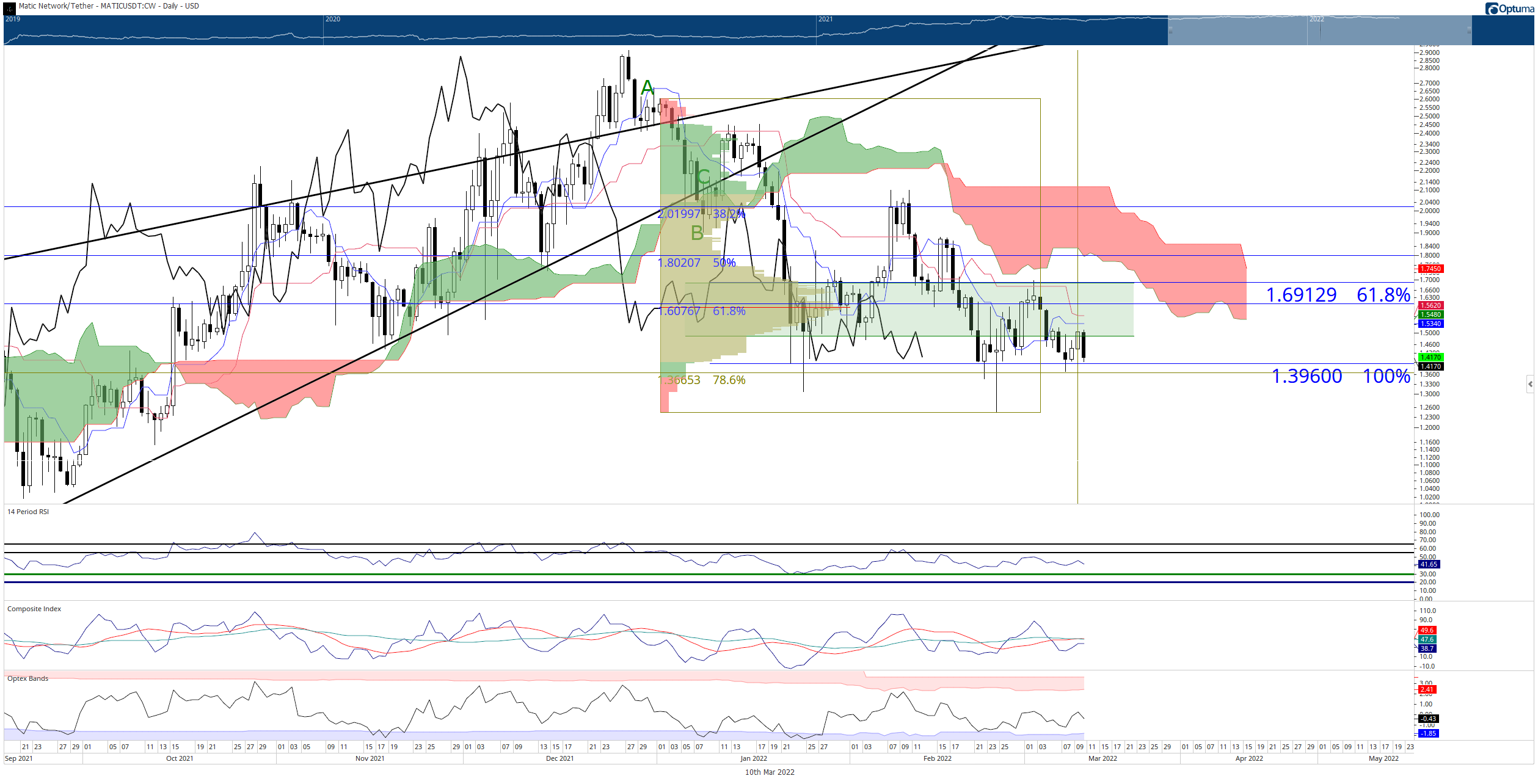Click the 2.0000 price scale label
This screenshot has height=784, width=1538.
click(1429, 211)
